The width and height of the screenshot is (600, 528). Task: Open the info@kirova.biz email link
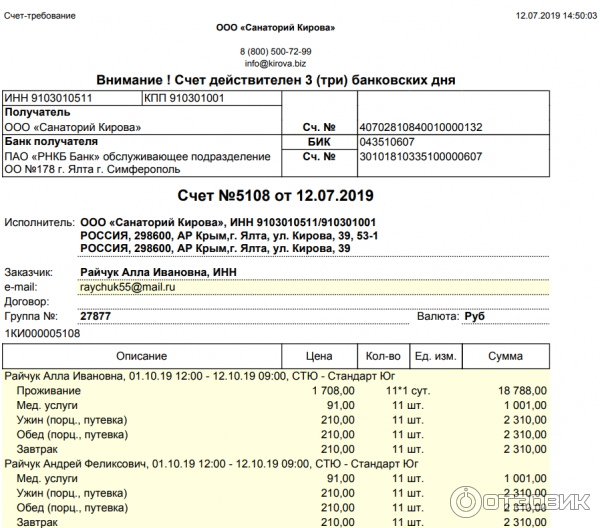(x=276, y=63)
